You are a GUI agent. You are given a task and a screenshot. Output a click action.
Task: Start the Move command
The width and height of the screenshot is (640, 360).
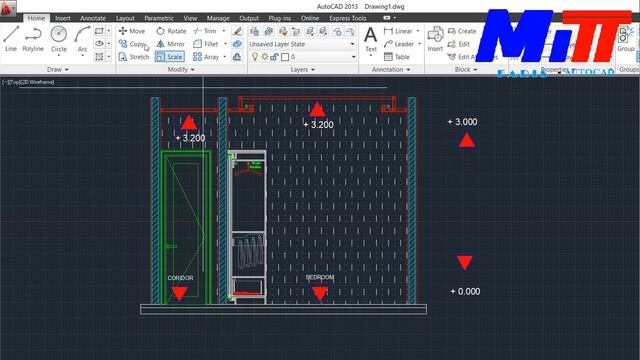pos(132,31)
